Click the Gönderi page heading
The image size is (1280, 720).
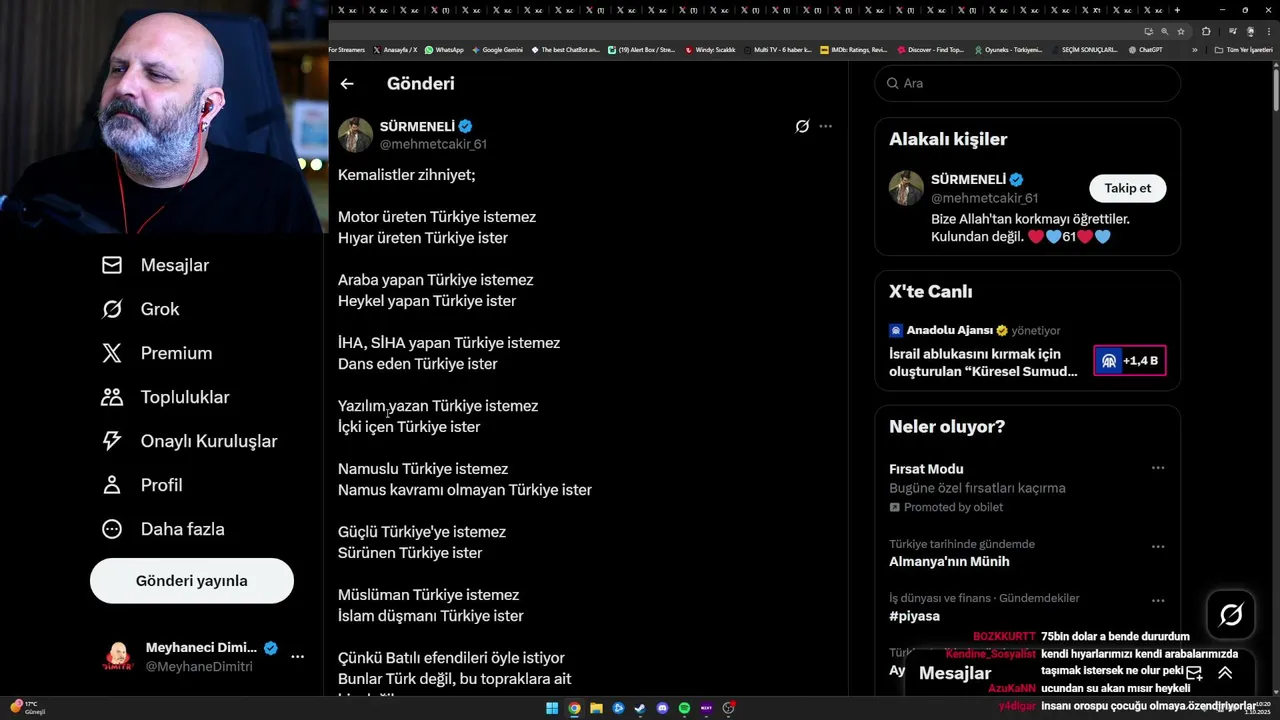421,84
